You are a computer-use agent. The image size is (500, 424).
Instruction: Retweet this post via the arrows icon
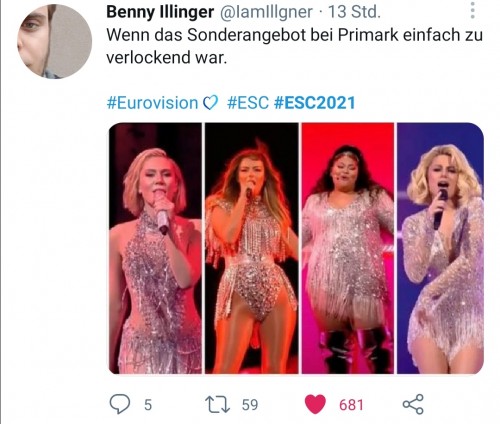pyautogui.click(x=217, y=404)
